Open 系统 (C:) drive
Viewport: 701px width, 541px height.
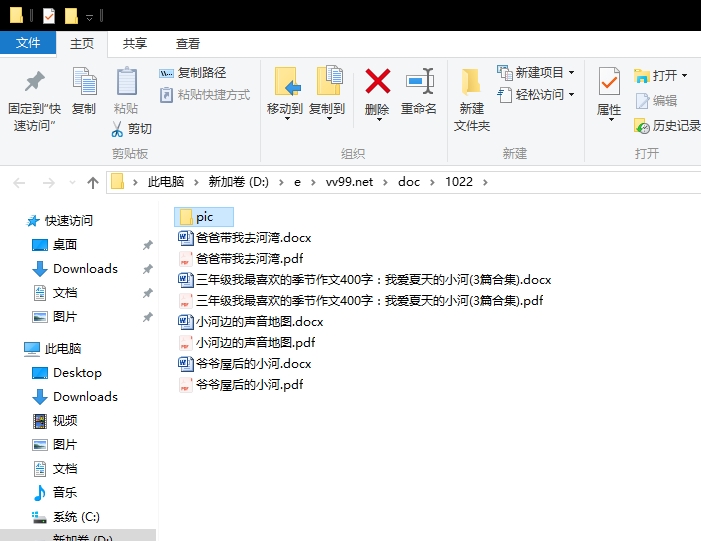point(76,517)
